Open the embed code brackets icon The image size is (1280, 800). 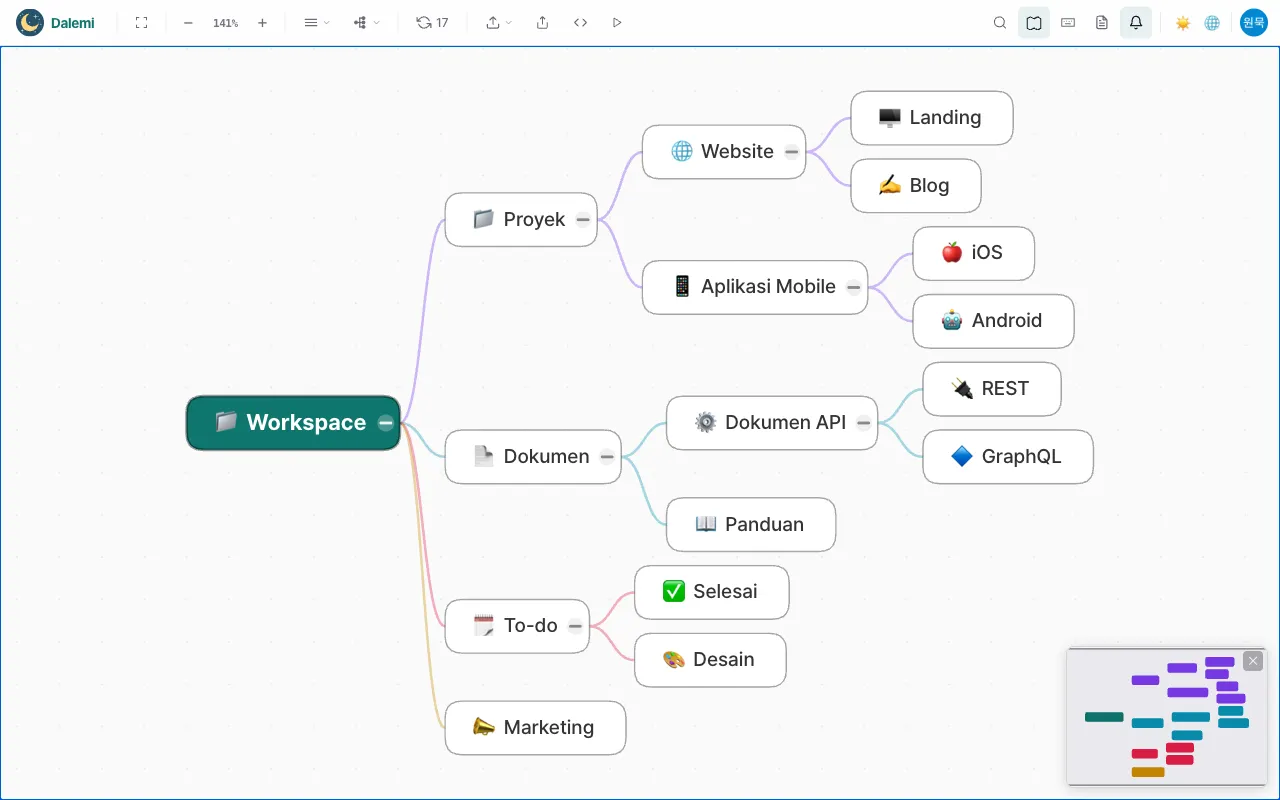tap(580, 22)
